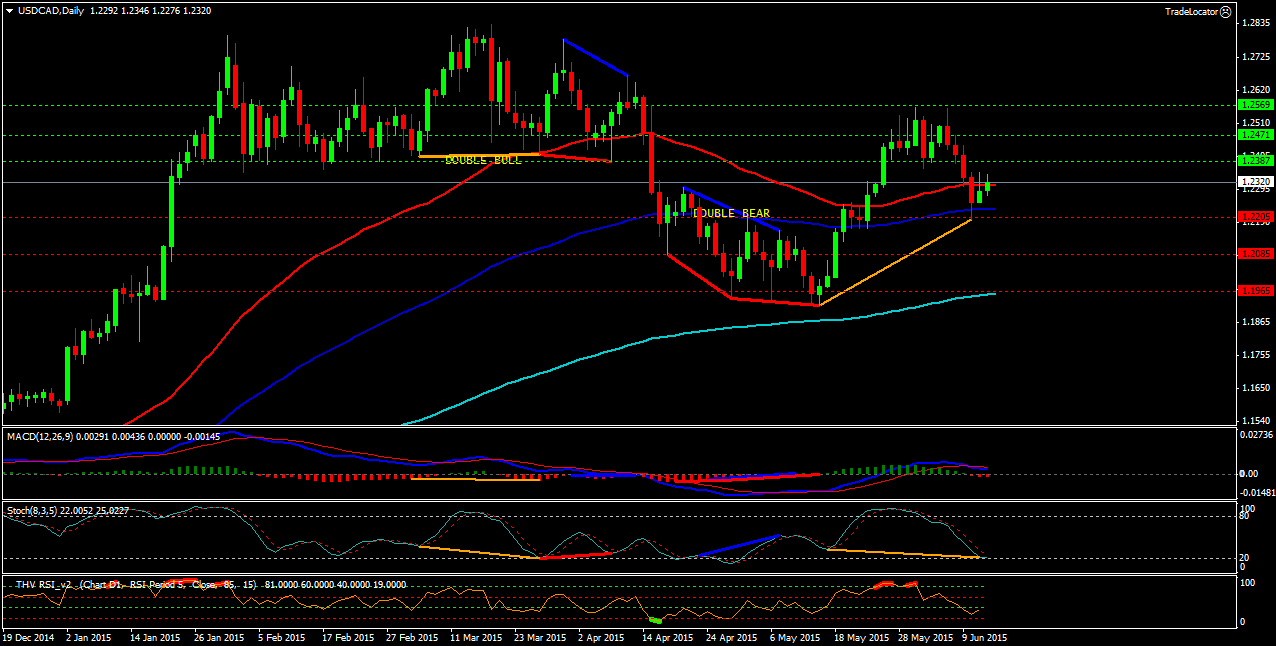Image resolution: width=1276 pixels, height=646 pixels.
Task: Click the white 1.2320 current price tag on axis
Action: coord(1254,182)
